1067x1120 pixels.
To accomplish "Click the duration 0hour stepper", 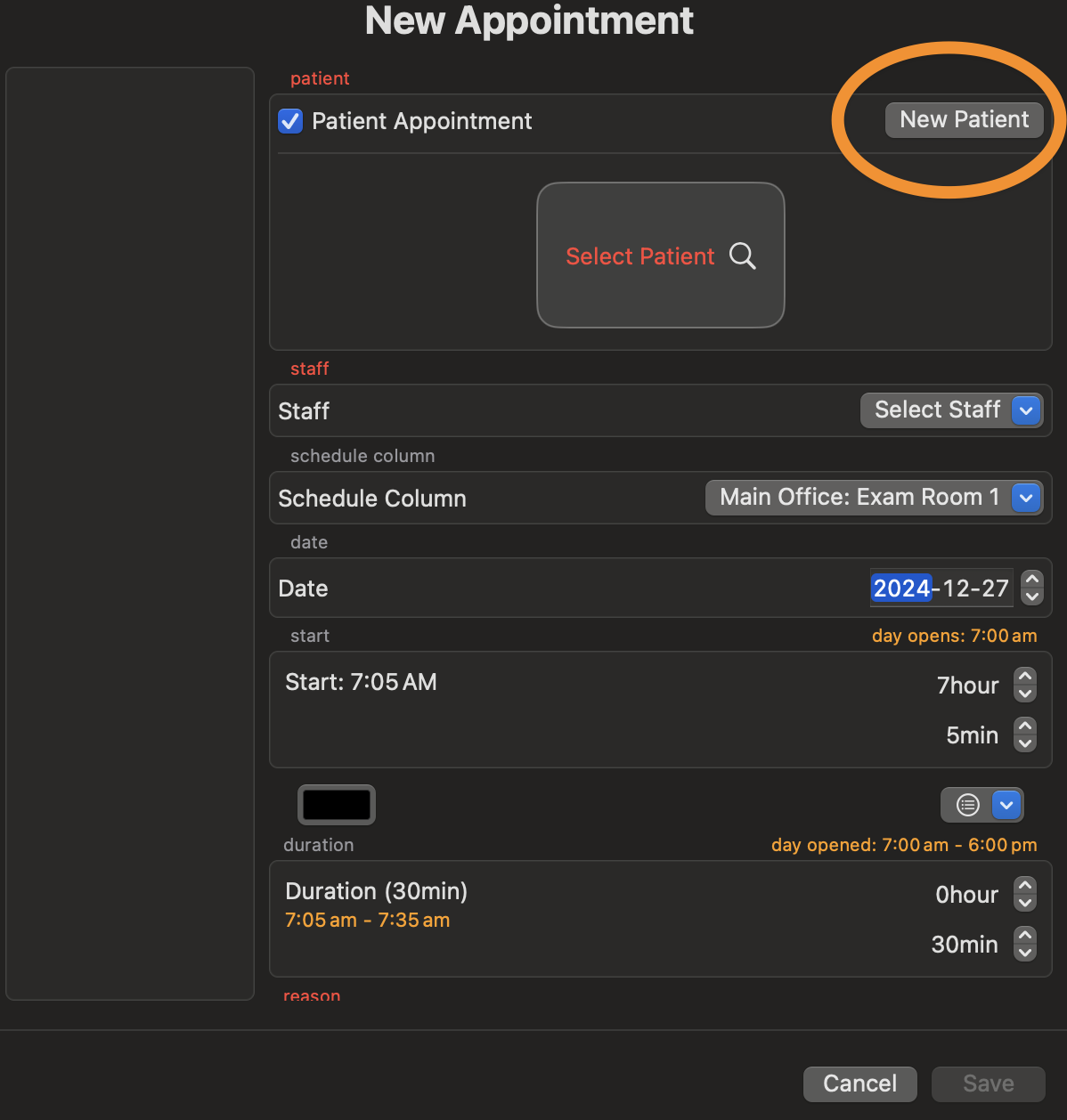I will click(x=1025, y=894).
